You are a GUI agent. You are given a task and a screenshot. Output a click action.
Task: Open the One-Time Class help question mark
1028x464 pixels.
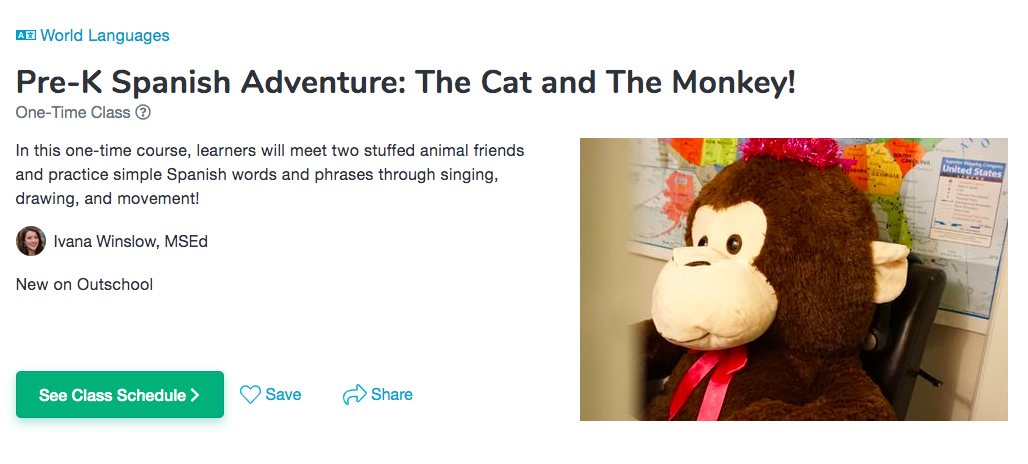click(143, 112)
